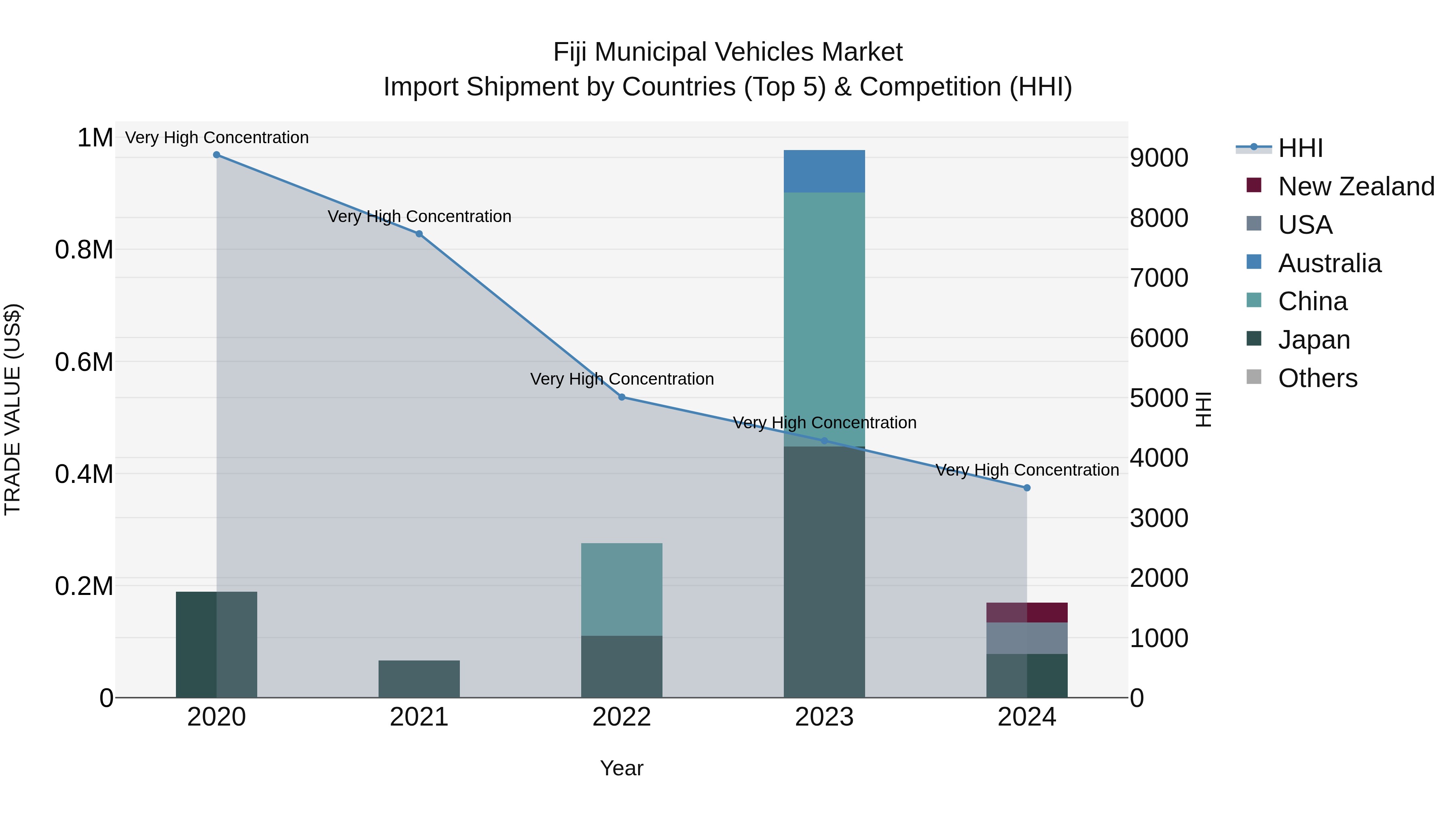Viewport: 1456px width, 819px height.
Task: Click the 2022 China bar segment
Action: 622,590
